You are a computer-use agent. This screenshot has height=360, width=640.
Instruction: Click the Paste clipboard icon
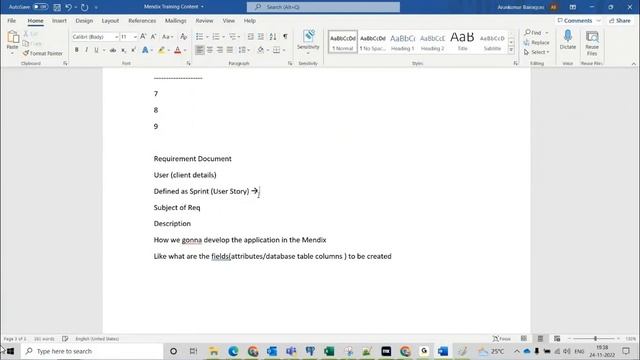coord(13,38)
